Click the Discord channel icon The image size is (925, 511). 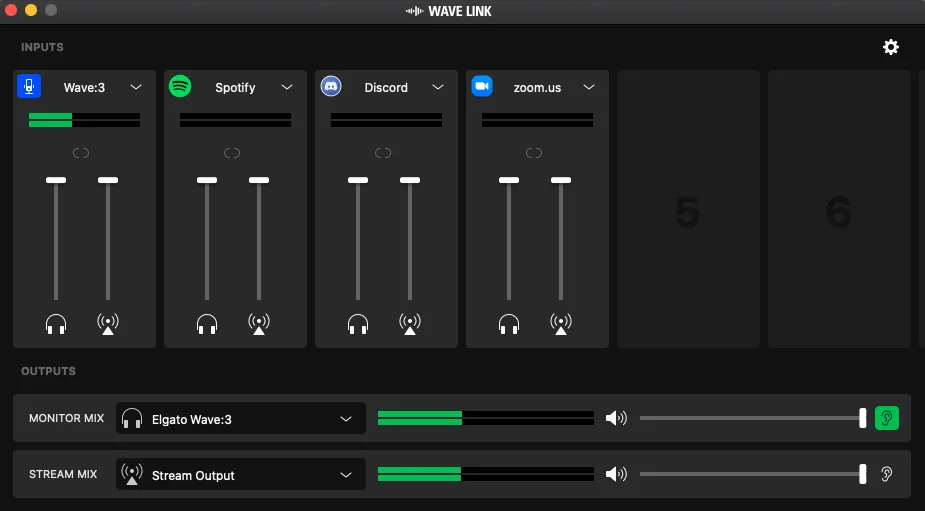tap(331, 87)
